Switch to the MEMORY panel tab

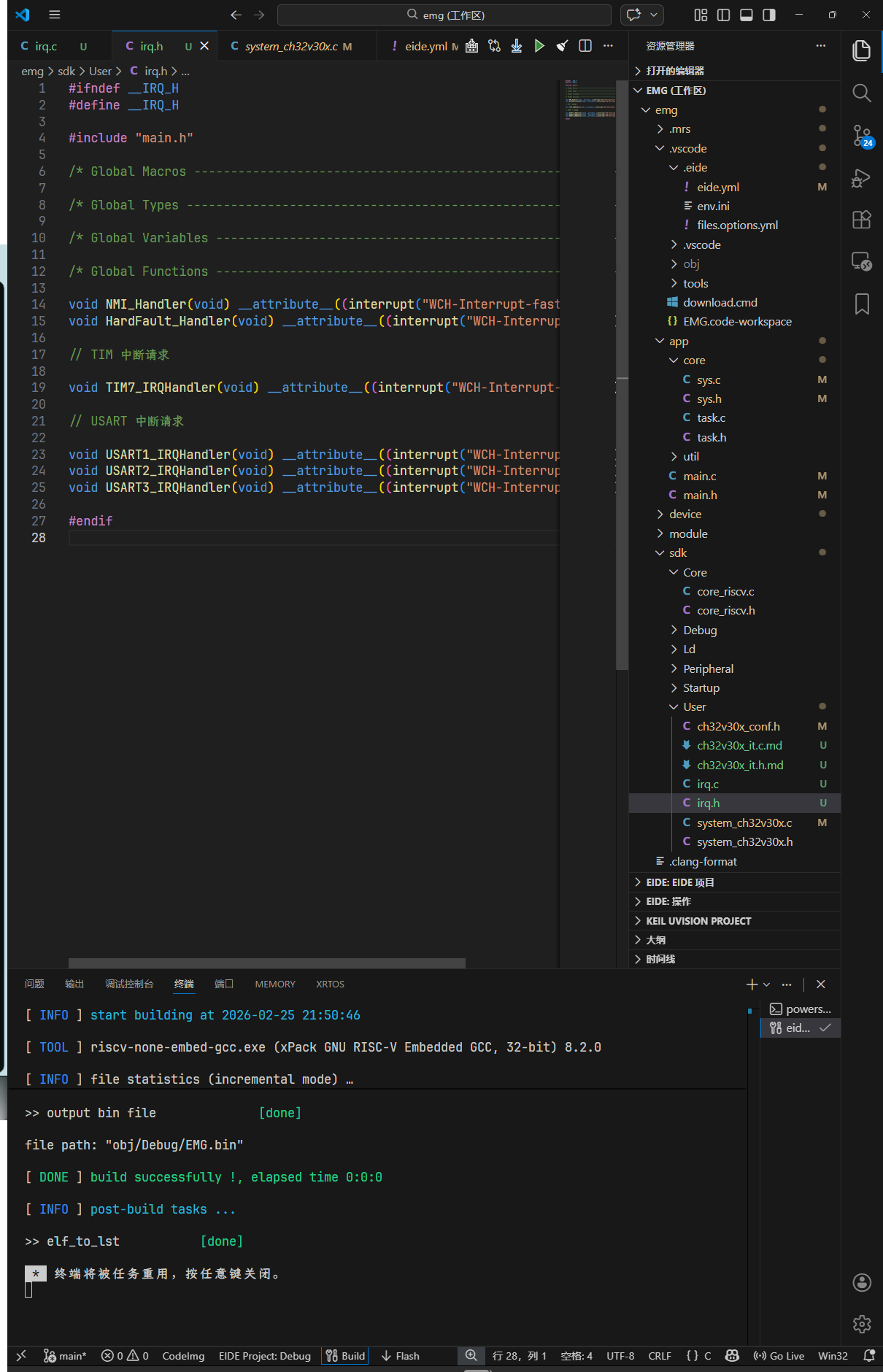coord(275,984)
